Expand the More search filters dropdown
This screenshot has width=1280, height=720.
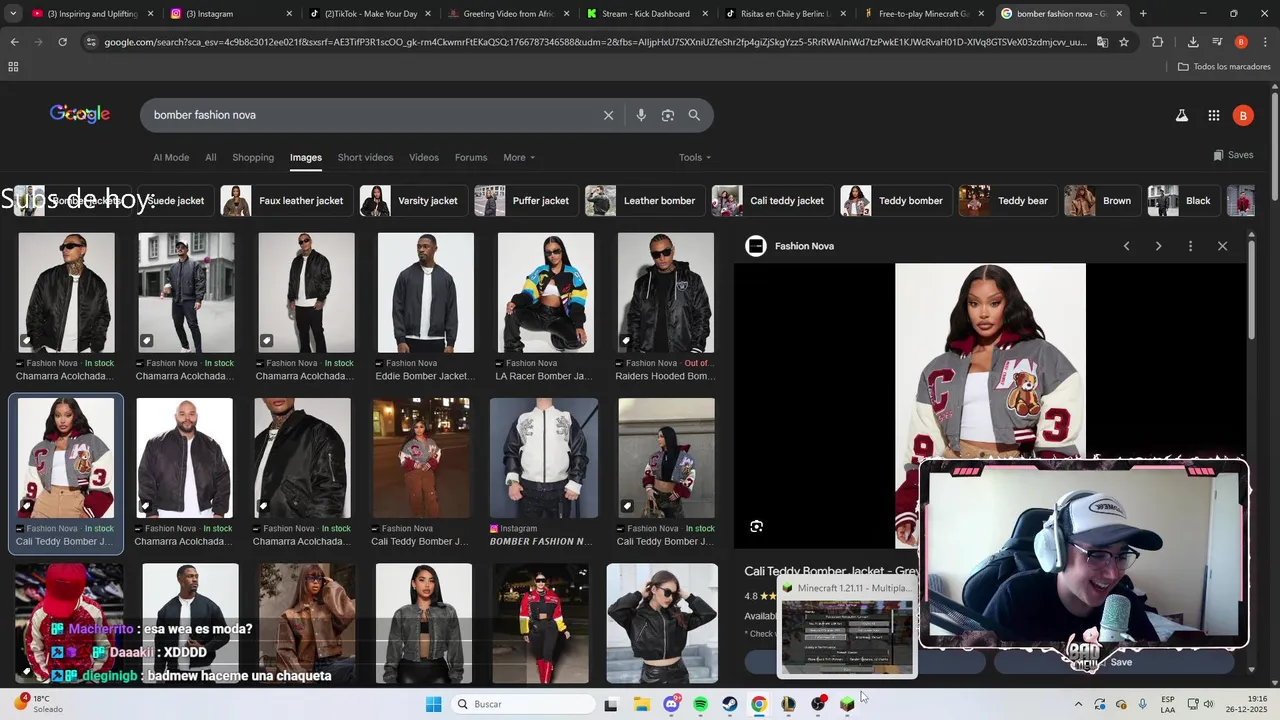pos(519,157)
